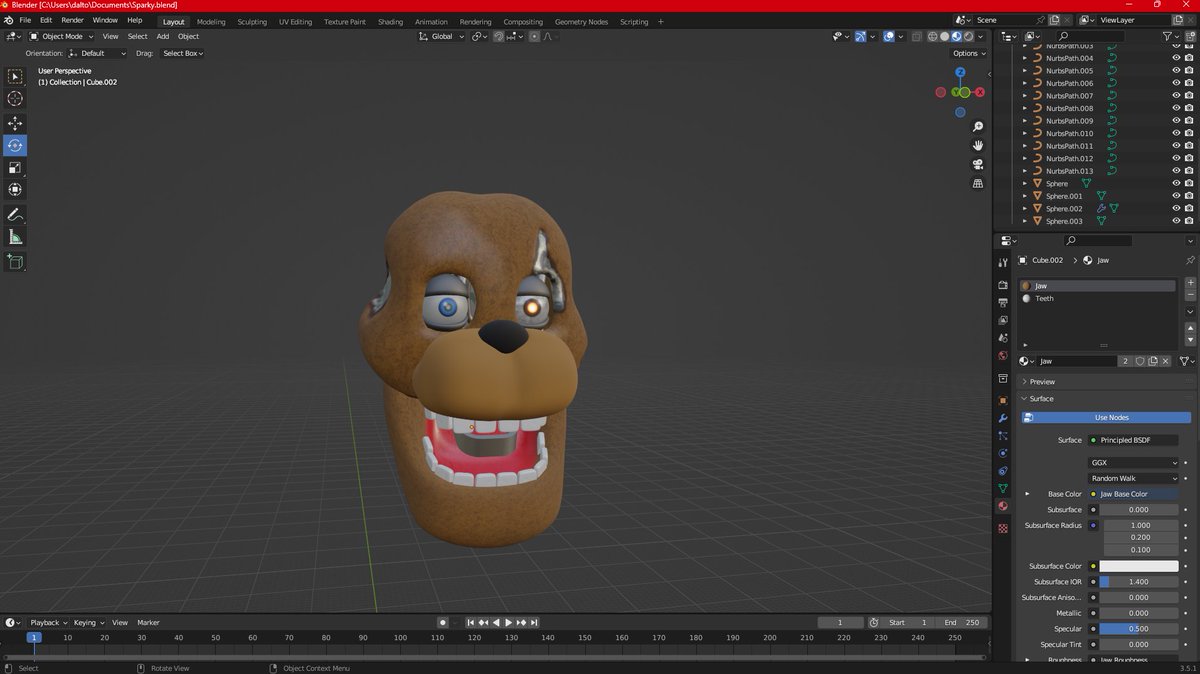Open the Tool properties tab
This screenshot has width=1200, height=674.
pyautogui.click(x=1003, y=262)
